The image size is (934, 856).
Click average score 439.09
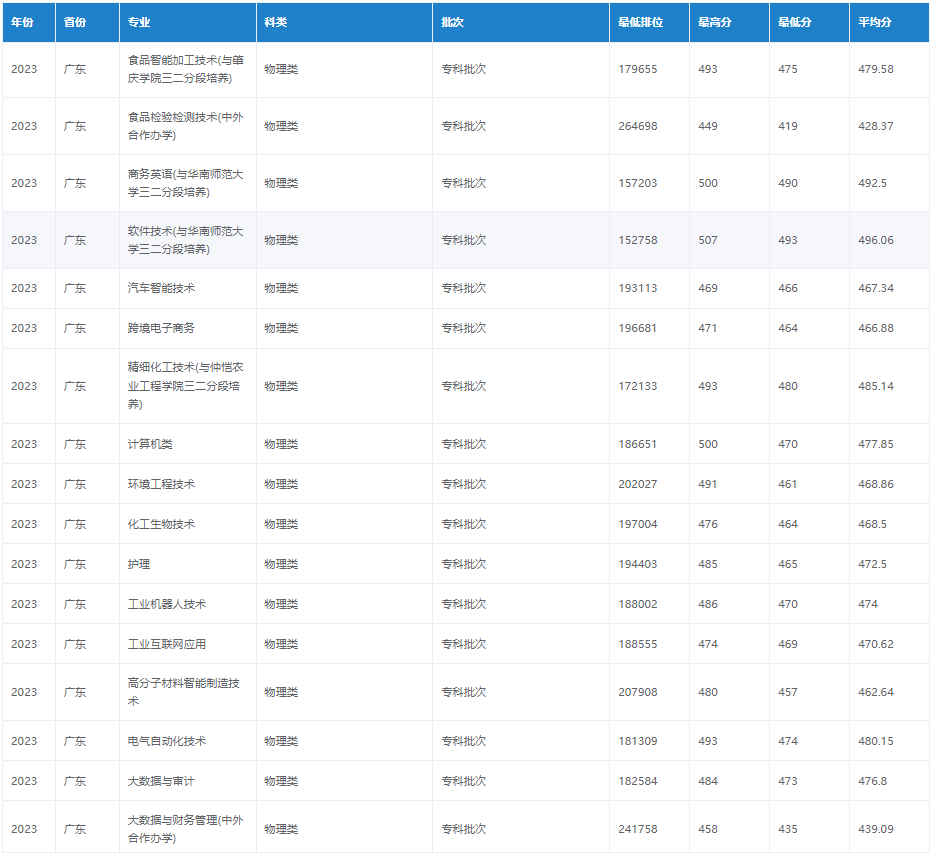pos(876,829)
